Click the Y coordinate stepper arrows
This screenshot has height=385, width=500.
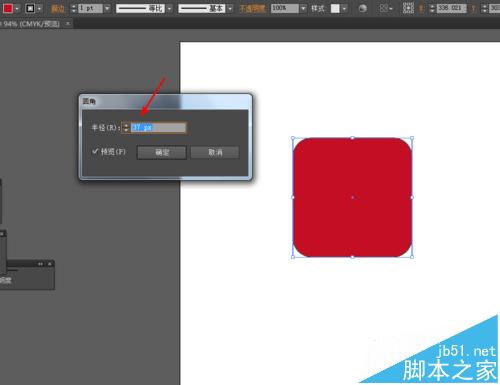[x=485, y=9]
